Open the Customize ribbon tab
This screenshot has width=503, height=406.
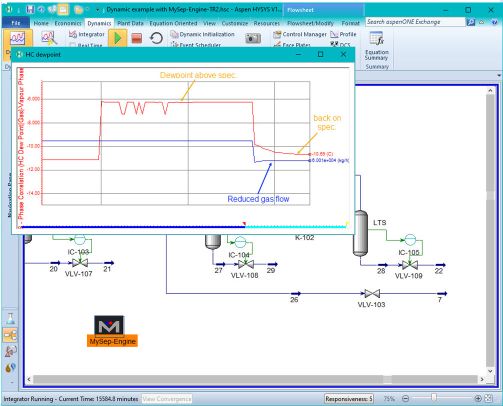235,23
